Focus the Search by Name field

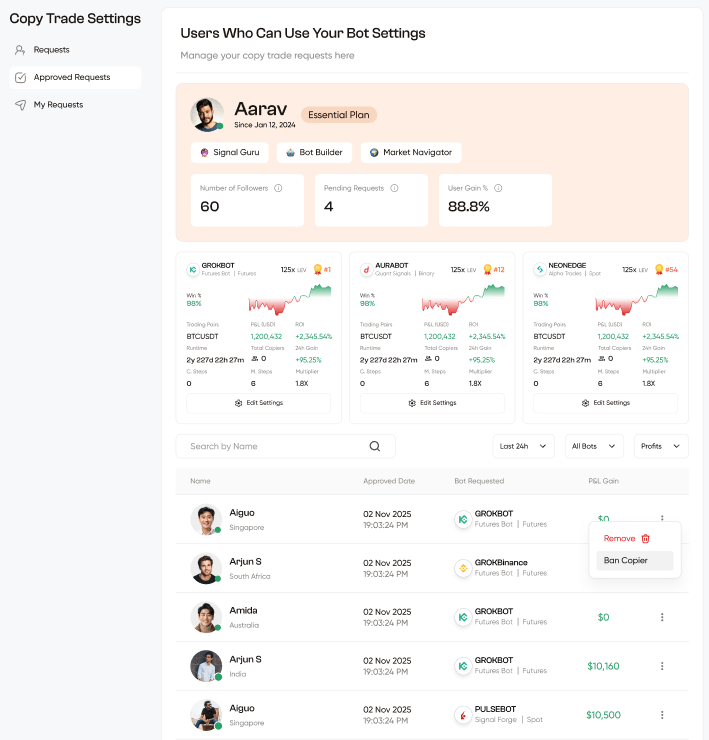[286, 446]
